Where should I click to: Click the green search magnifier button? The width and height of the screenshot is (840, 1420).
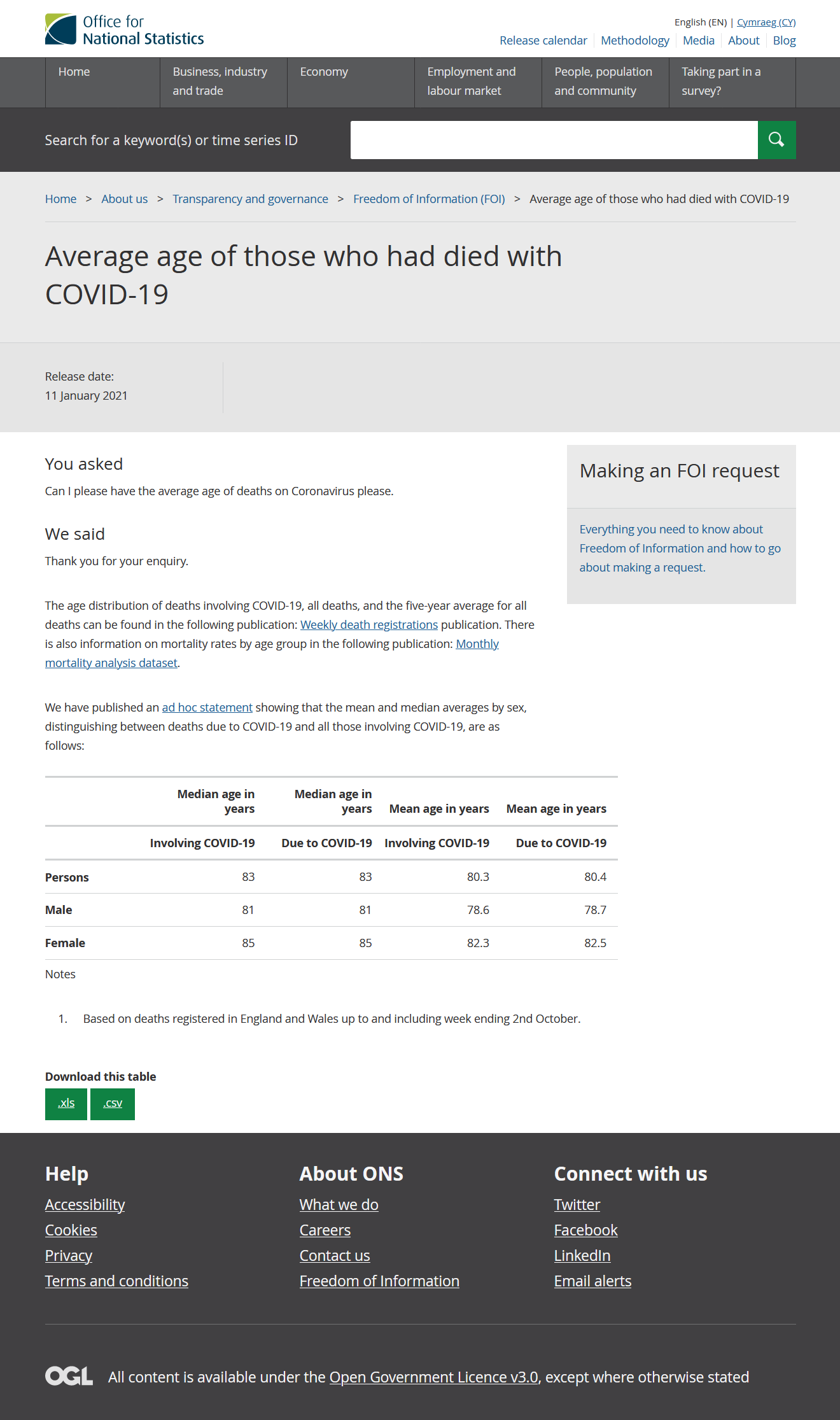pyautogui.click(x=776, y=140)
